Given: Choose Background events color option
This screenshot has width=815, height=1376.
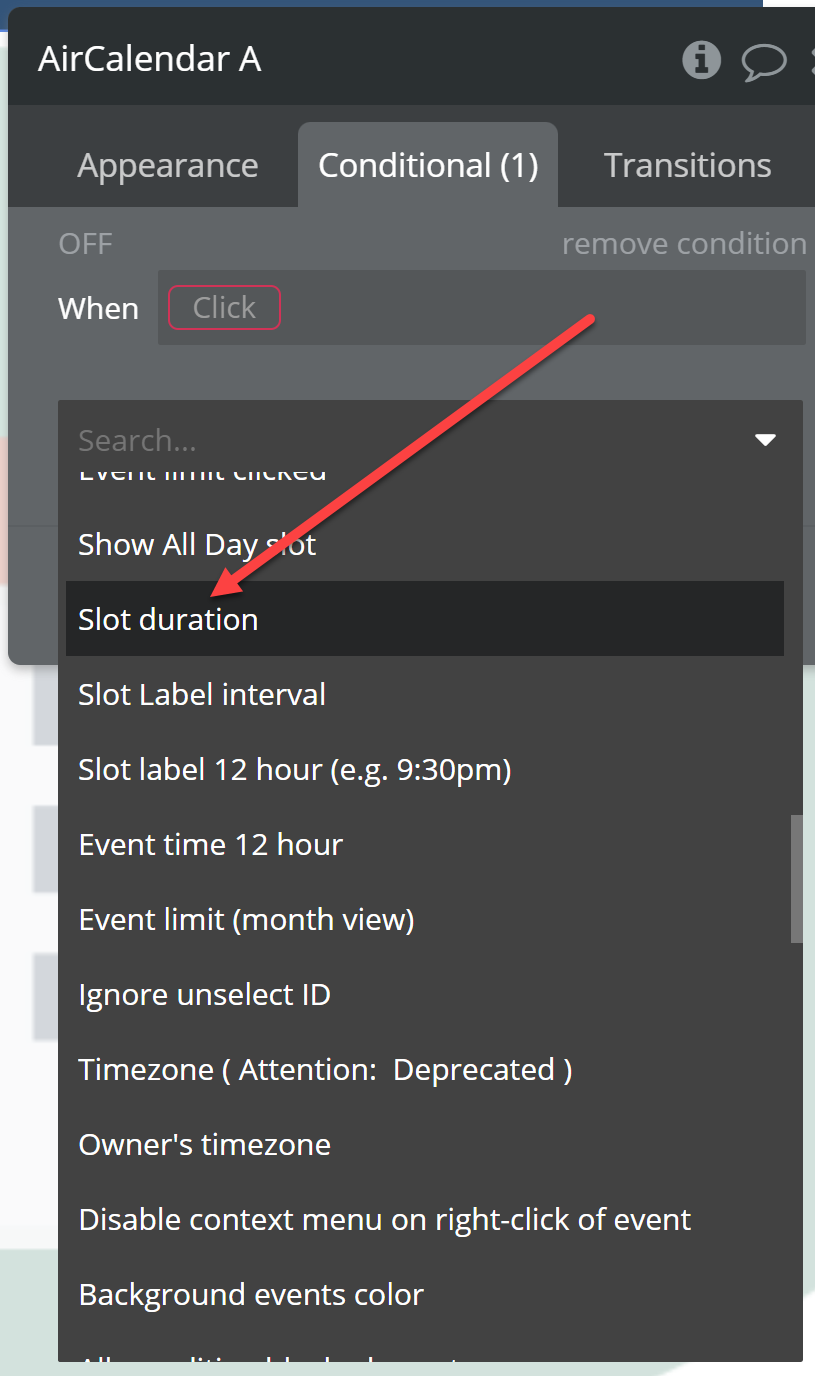Looking at the screenshot, I should [x=425, y=1294].
